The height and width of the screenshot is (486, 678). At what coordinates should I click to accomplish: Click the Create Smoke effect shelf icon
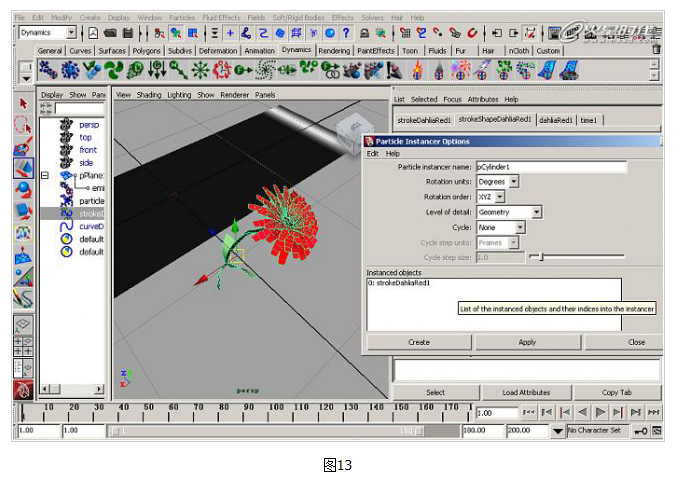[438, 70]
